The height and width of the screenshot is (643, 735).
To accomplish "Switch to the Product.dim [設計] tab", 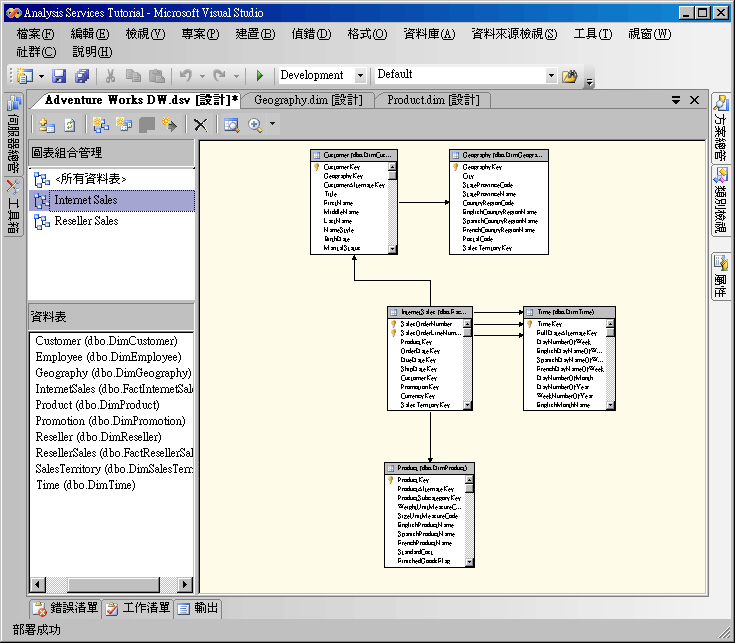I will [x=433, y=100].
